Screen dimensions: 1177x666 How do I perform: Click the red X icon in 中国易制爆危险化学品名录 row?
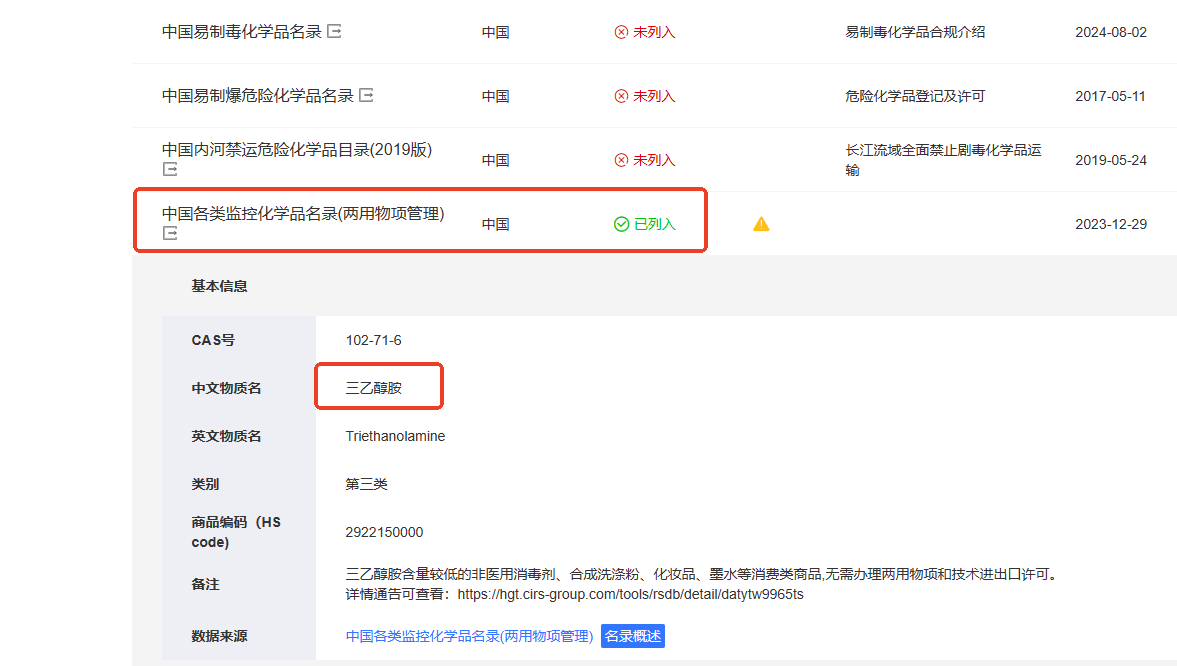point(621,96)
